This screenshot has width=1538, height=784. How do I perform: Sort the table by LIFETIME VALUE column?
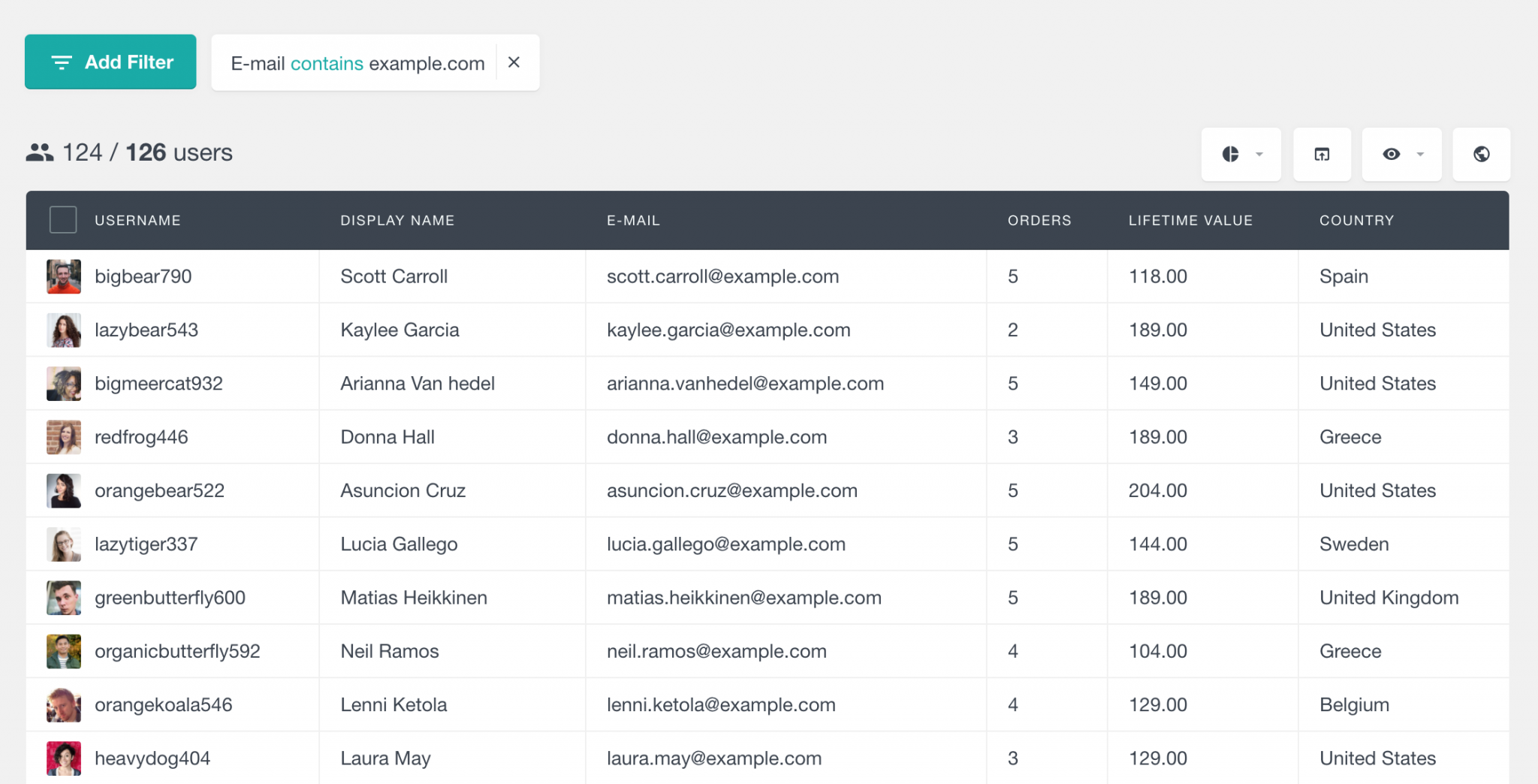(x=1190, y=220)
